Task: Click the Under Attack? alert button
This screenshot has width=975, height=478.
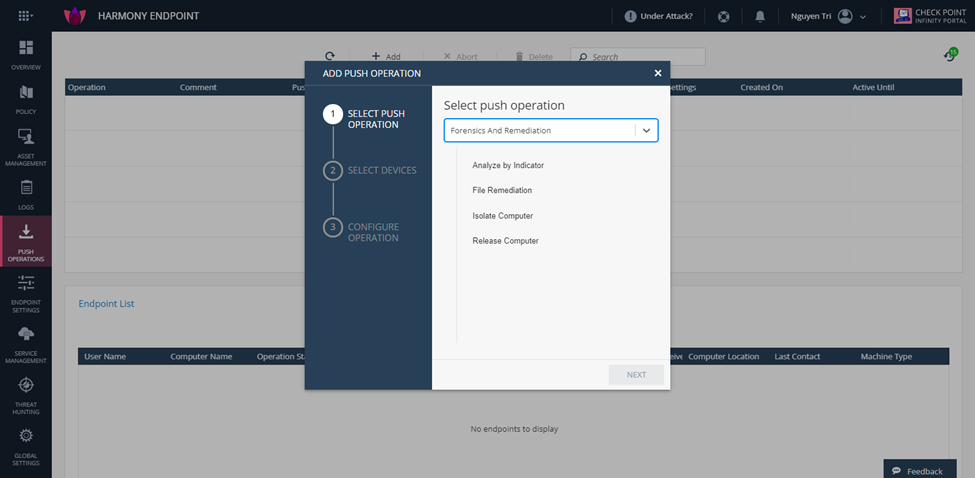Action: 658,16
